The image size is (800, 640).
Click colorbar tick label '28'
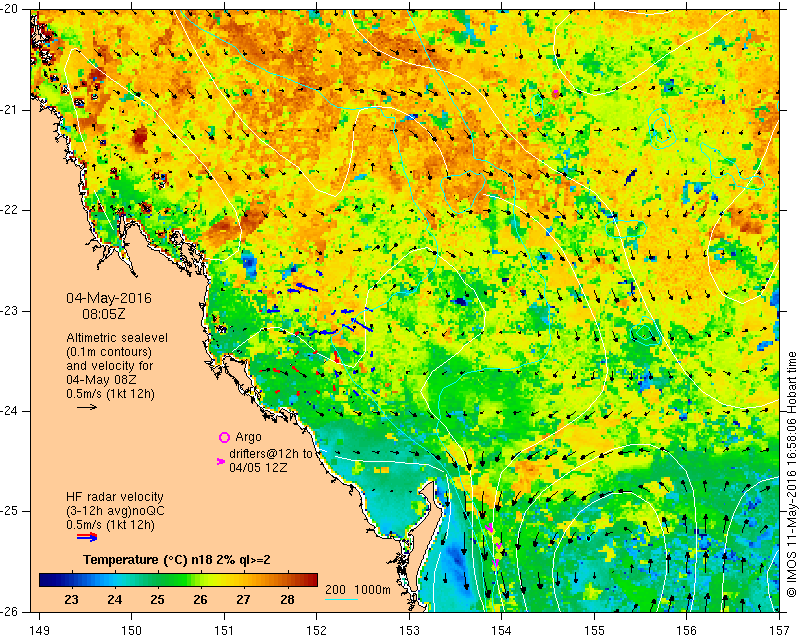point(287,599)
